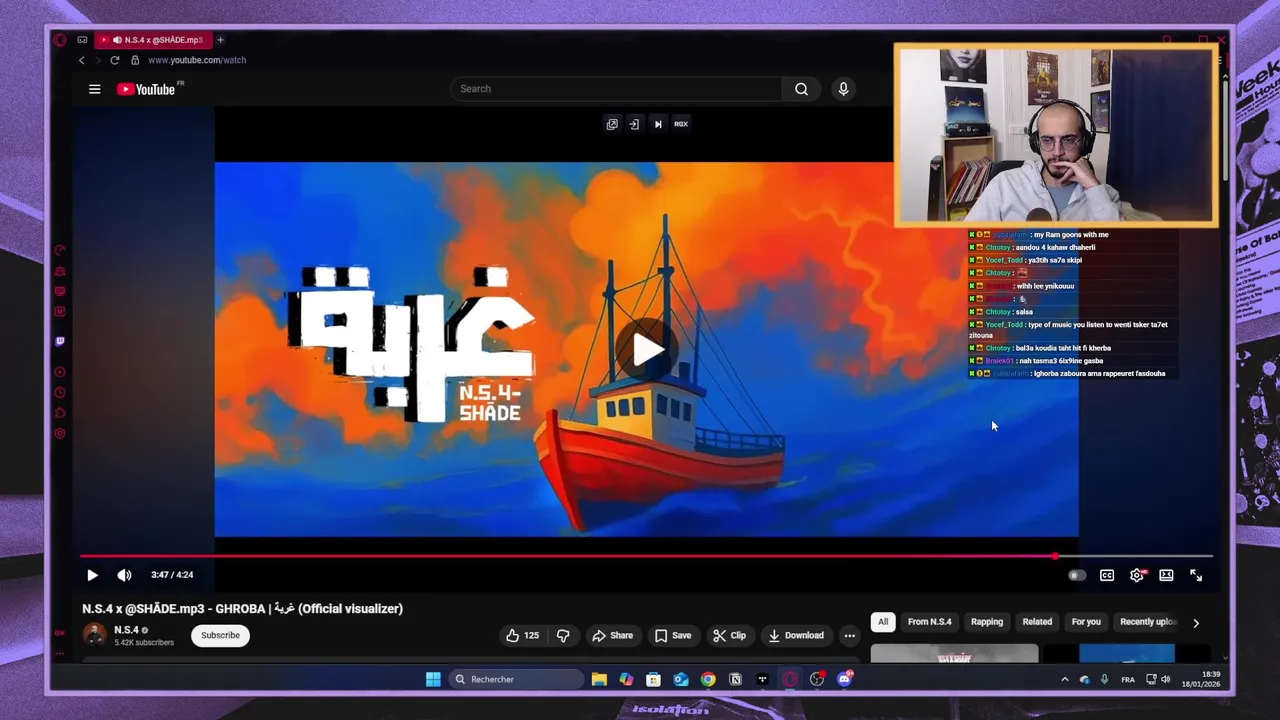Open the FRA language switcher
The width and height of the screenshot is (1280, 720).
(1128, 679)
